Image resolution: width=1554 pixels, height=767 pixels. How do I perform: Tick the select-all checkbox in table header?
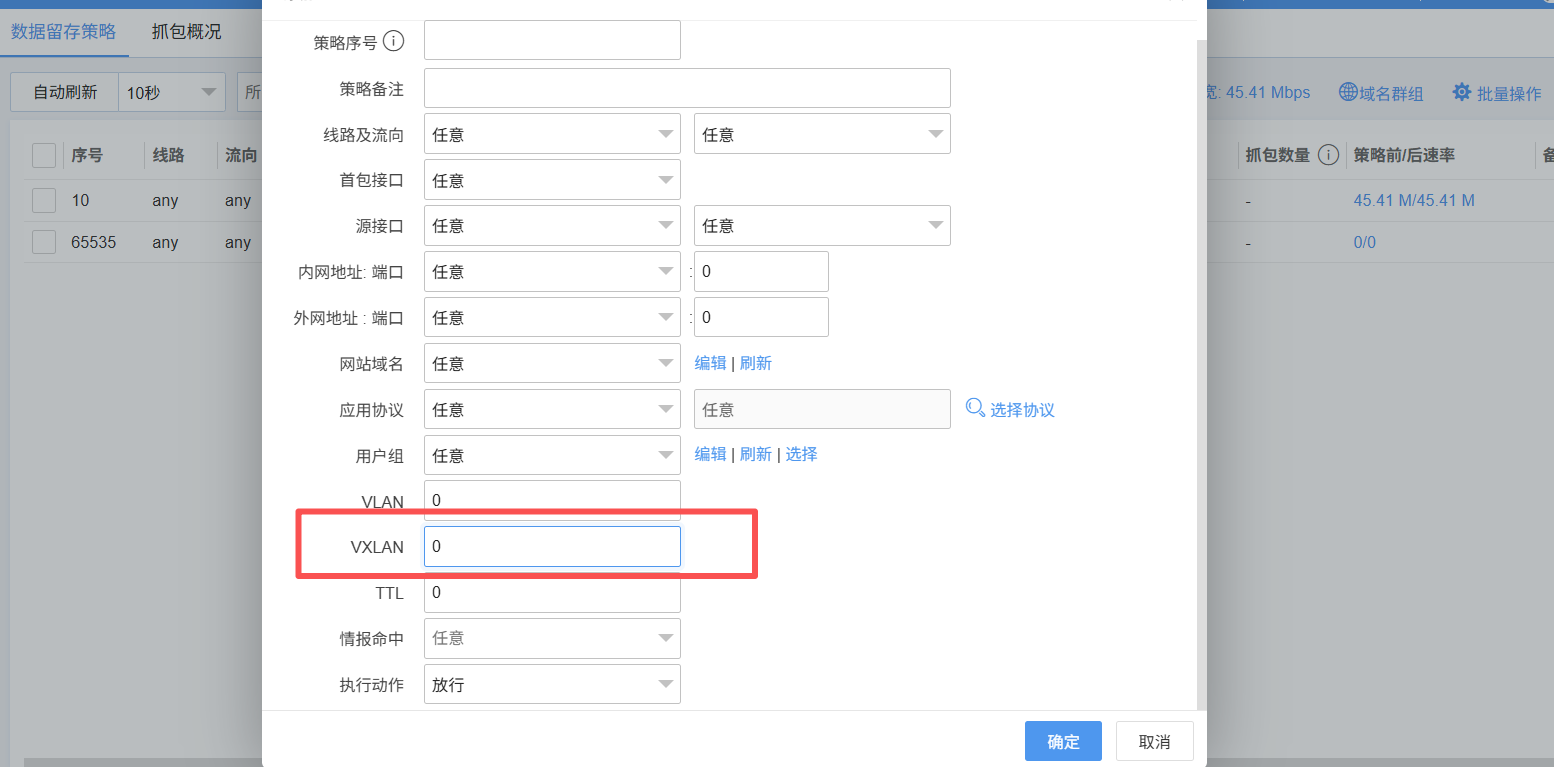point(44,155)
